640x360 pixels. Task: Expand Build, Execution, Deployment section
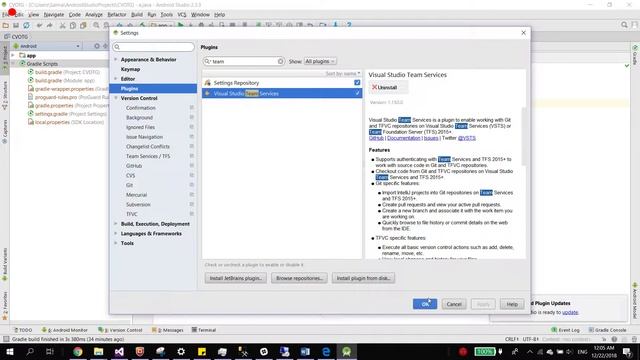click(116, 224)
